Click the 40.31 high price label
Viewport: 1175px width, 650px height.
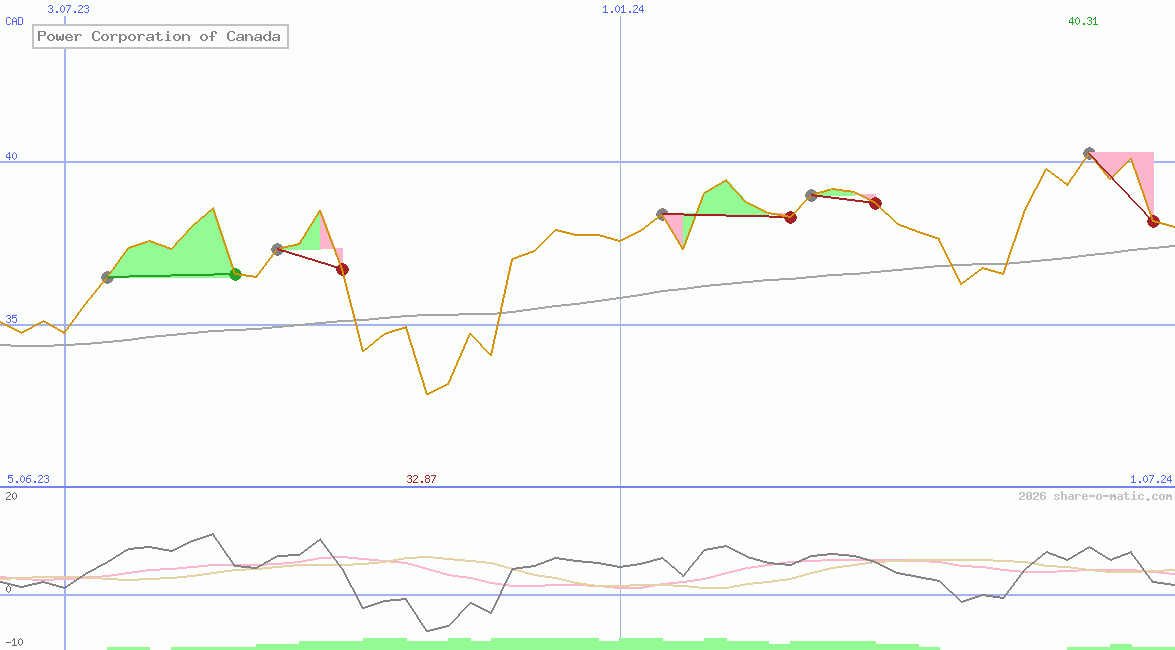[1083, 21]
